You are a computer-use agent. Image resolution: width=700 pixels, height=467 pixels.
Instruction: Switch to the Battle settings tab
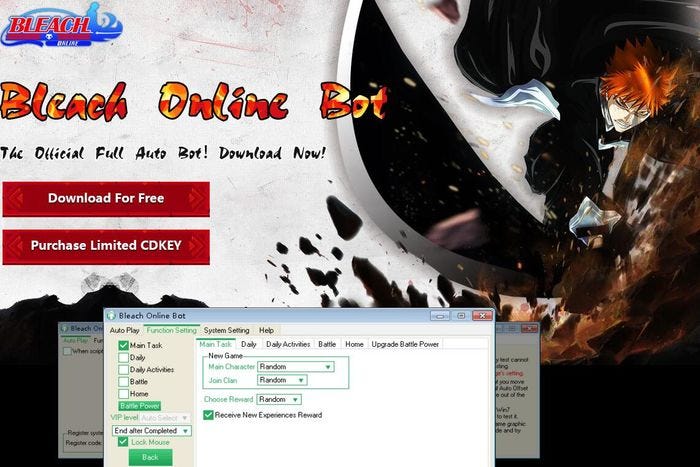pos(327,344)
